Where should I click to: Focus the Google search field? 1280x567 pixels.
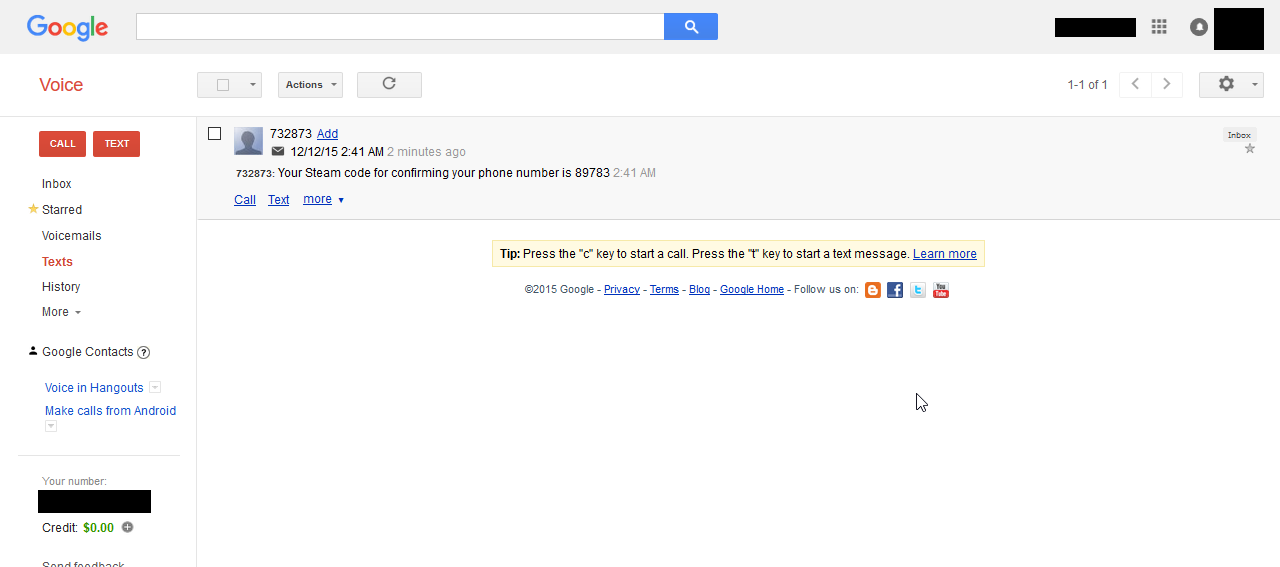[400, 27]
